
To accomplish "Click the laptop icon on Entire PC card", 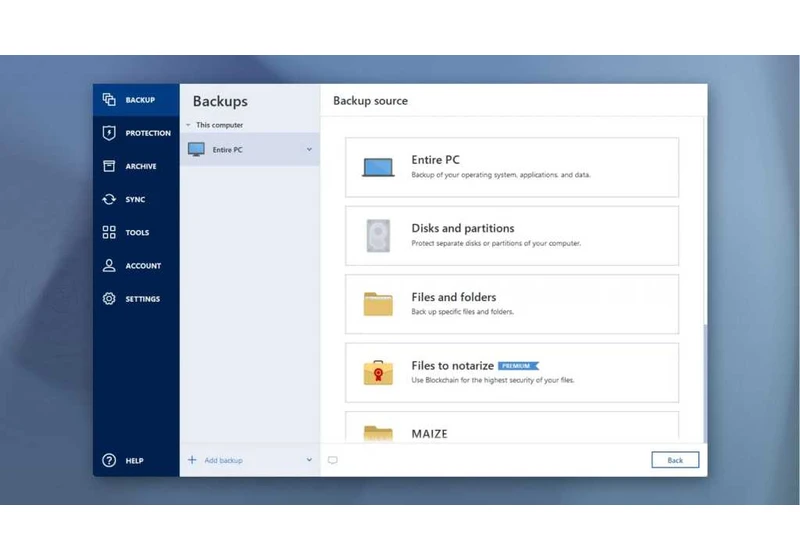I will click(x=378, y=167).
